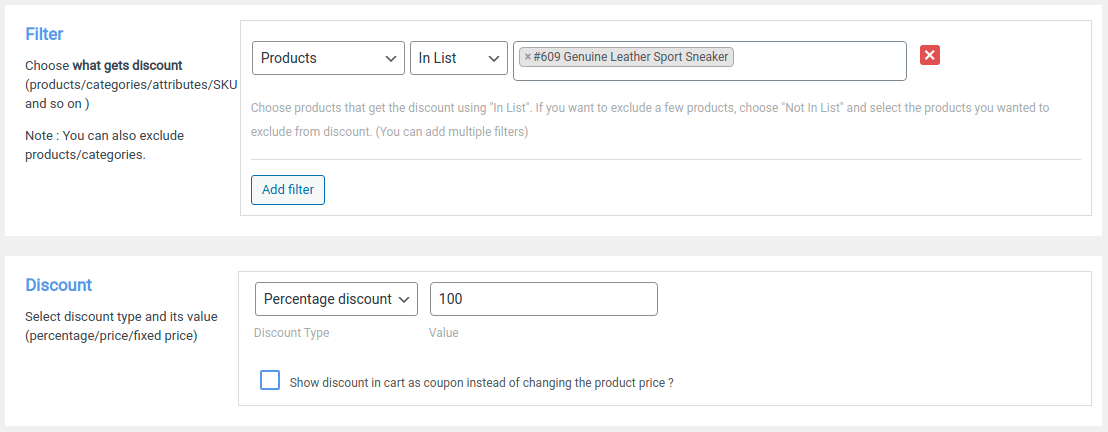Screen dimensions: 1108x432
Task: Click the Filter section heading
Action: pos(44,34)
